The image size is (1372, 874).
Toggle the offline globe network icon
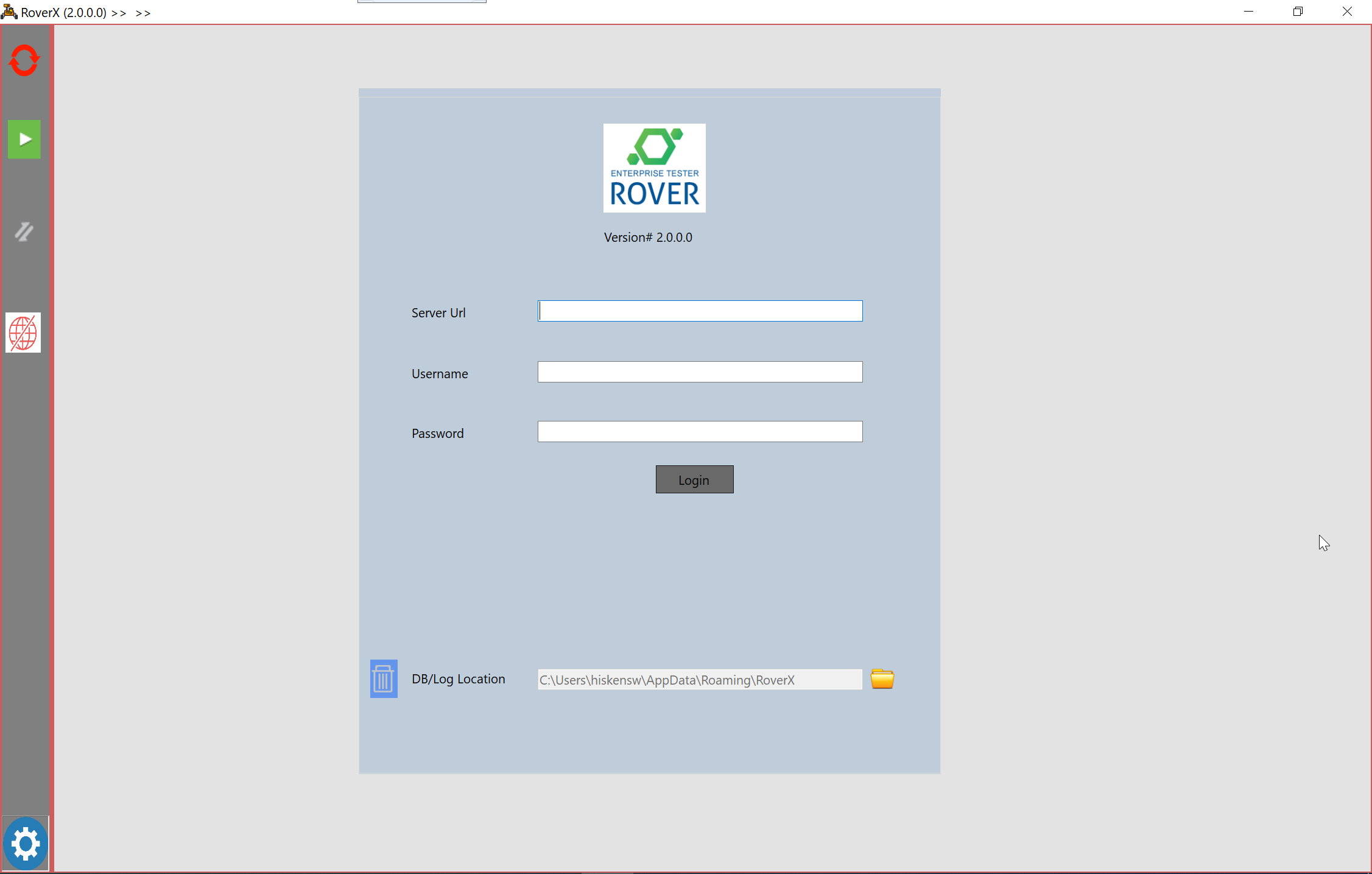click(23, 333)
